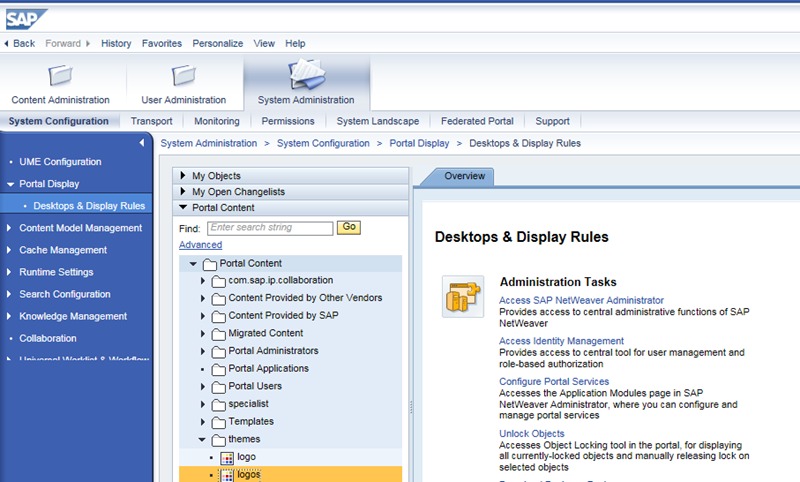Image resolution: width=800 pixels, height=482 pixels.
Task: Click the Back arrow icon
Action: (6, 43)
